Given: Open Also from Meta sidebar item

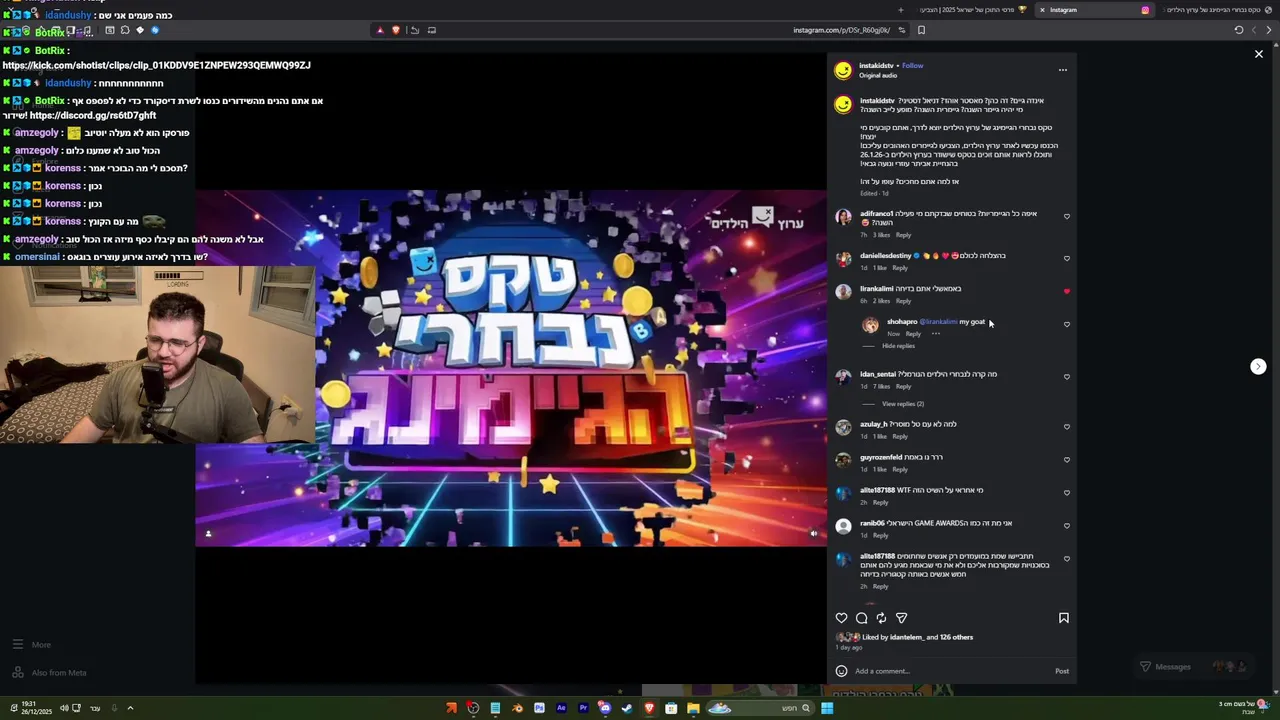Looking at the screenshot, I should [x=49, y=673].
